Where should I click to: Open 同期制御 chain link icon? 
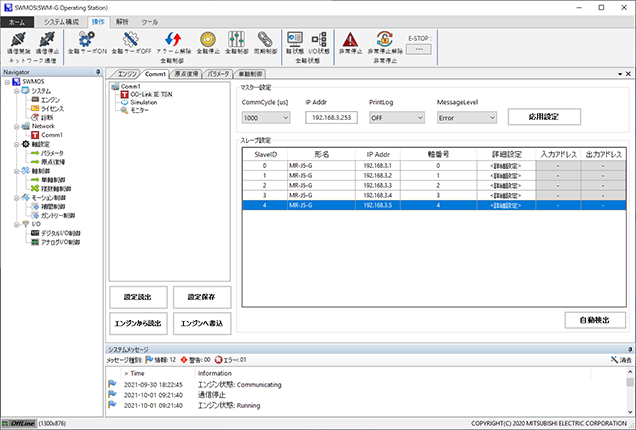(265, 43)
